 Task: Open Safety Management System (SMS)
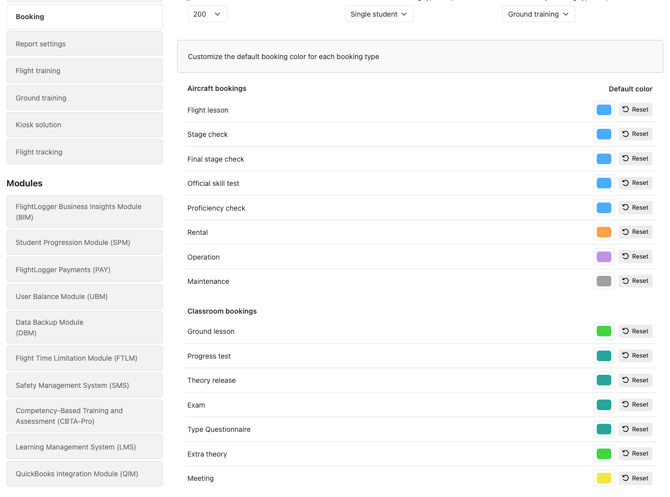coord(85,385)
